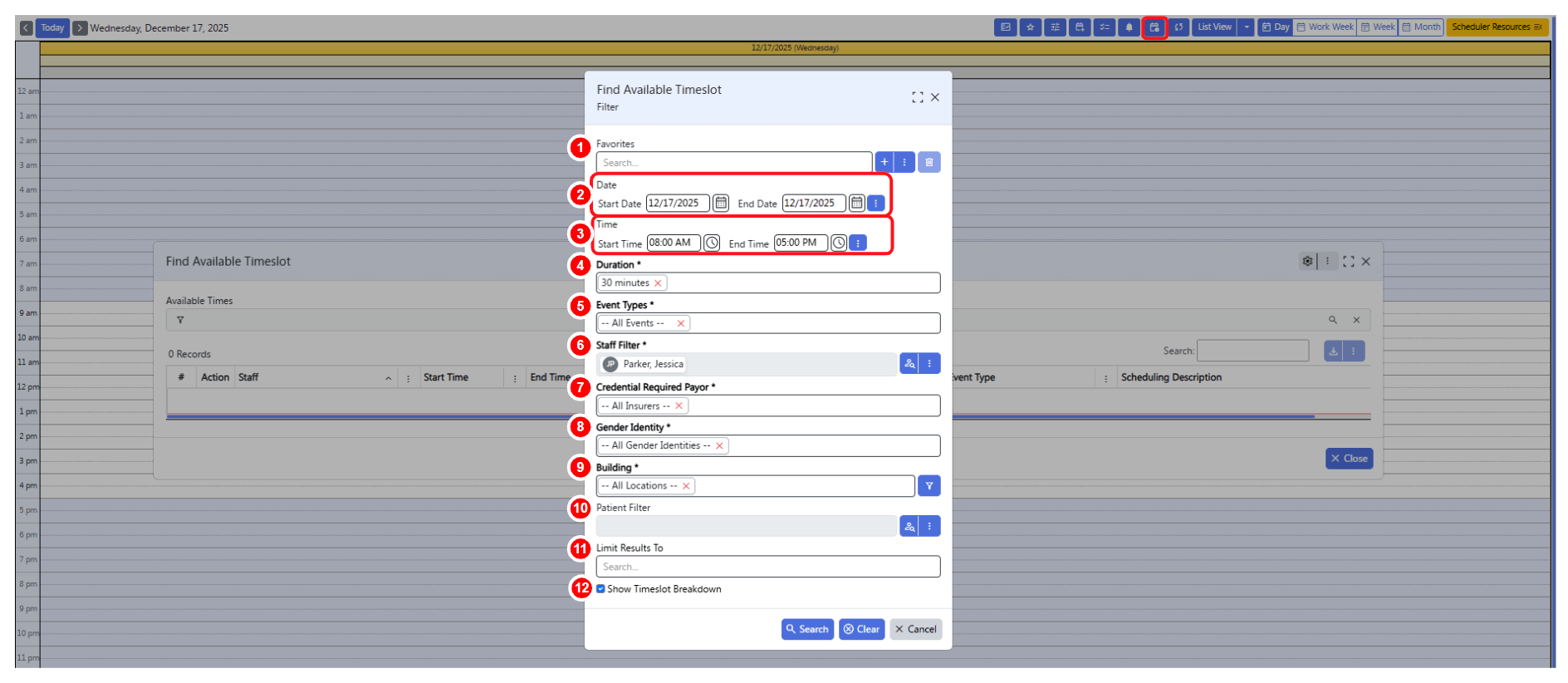Screen dimensions: 1568x683
Task: Open Building multiselect field
Action: [756, 486]
